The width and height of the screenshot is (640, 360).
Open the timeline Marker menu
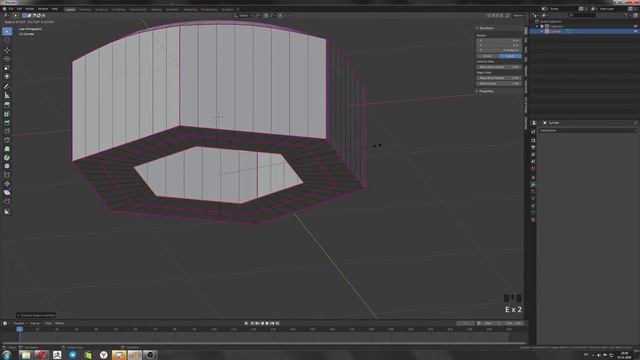[60, 323]
